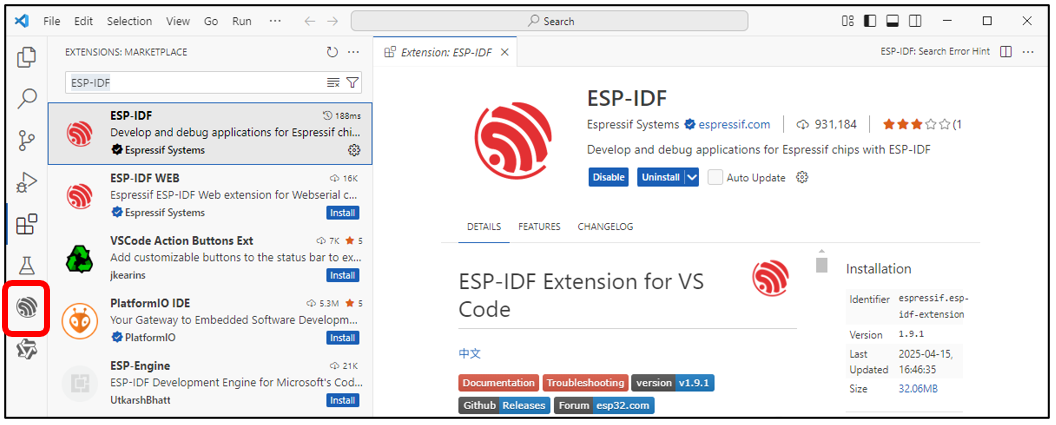The image size is (1056, 425).
Task: Install VSCode Action Buttons Ext
Action: (343, 275)
